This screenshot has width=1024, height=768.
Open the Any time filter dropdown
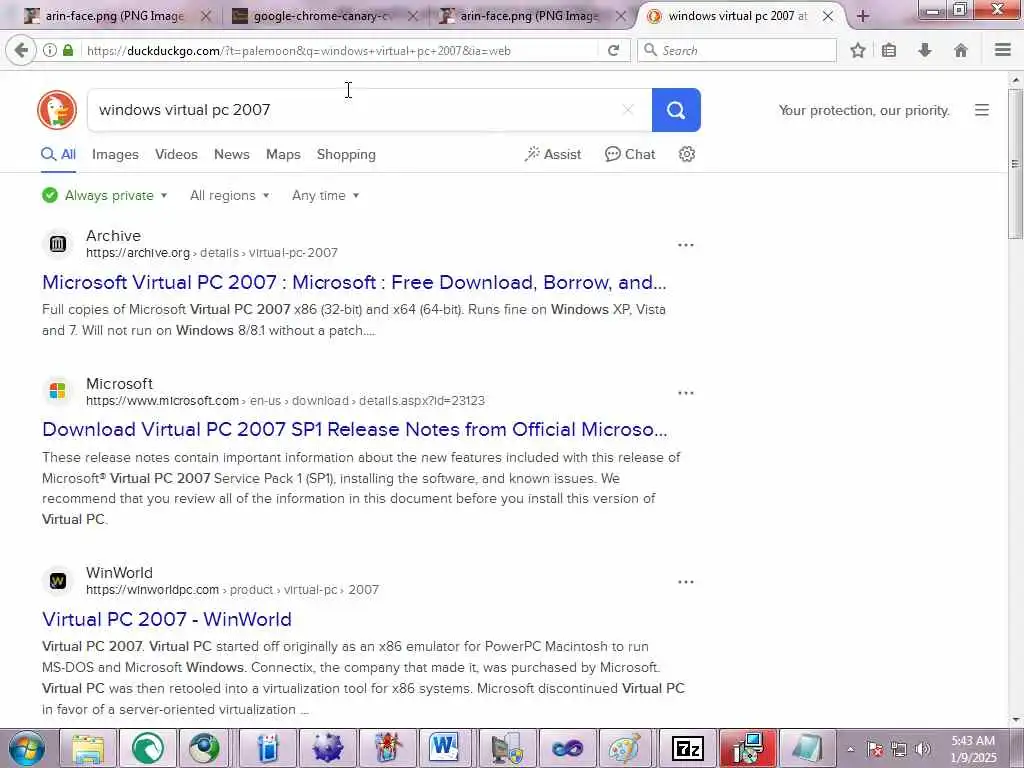(x=325, y=195)
